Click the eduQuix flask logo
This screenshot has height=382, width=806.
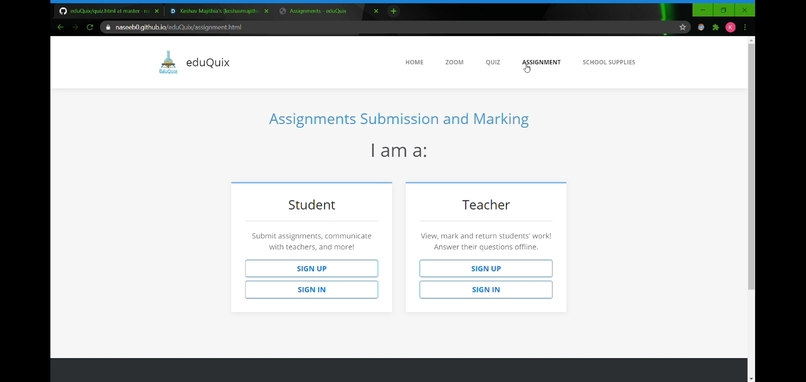[x=168, y=62]
